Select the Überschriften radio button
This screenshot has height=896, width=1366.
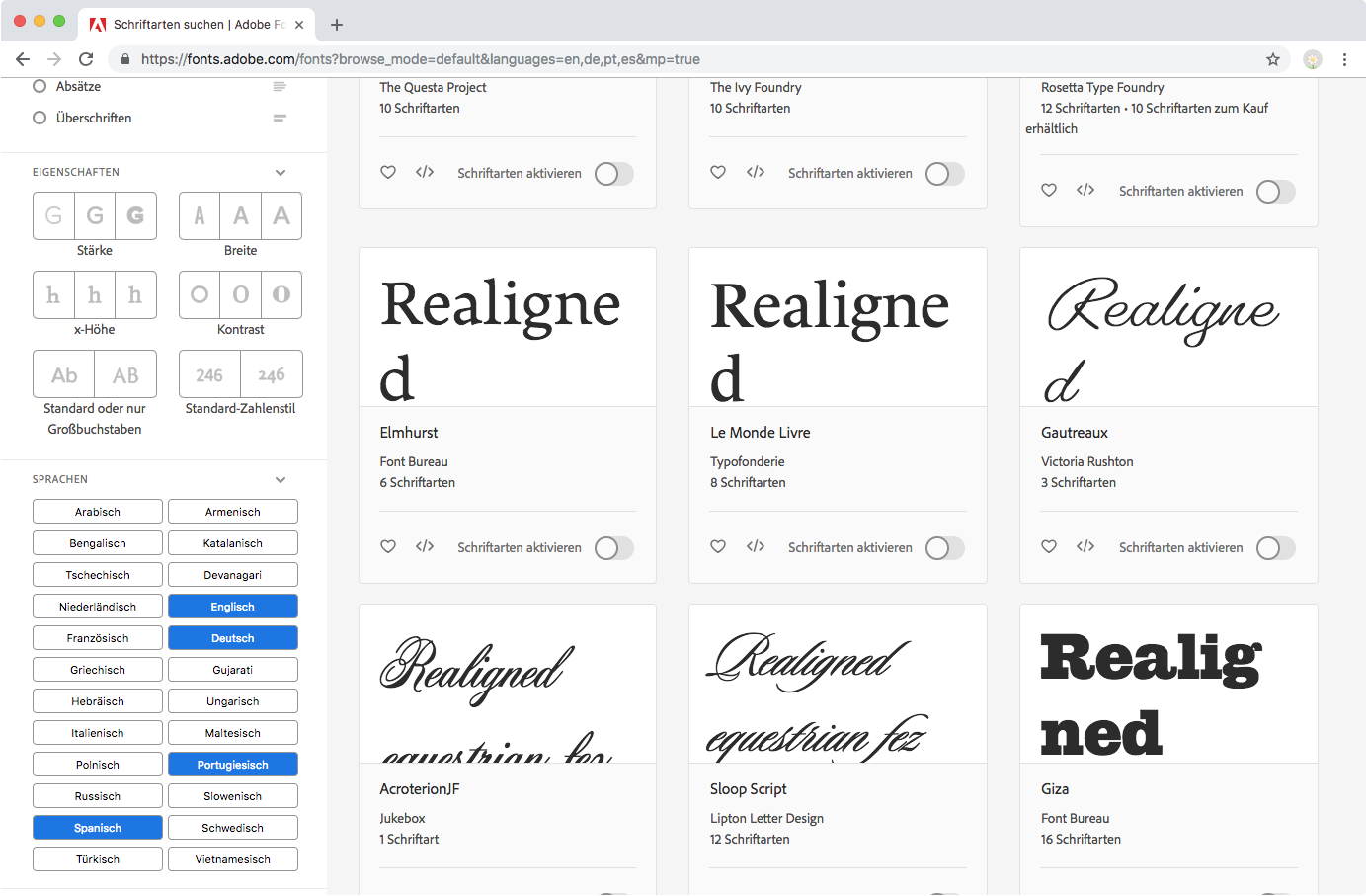click(x=40, y=118)
